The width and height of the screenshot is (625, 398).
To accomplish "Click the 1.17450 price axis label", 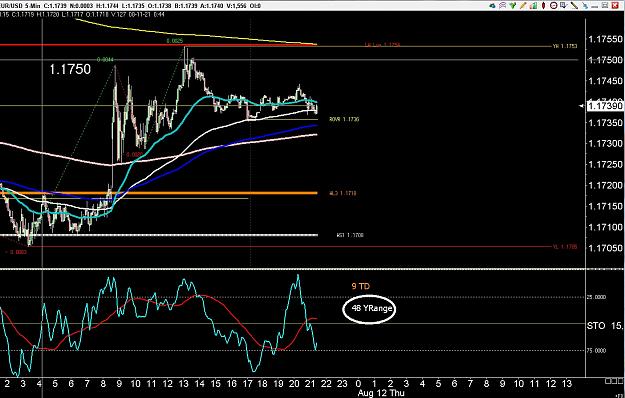I will pyautogui.click(x=605, y=81).
